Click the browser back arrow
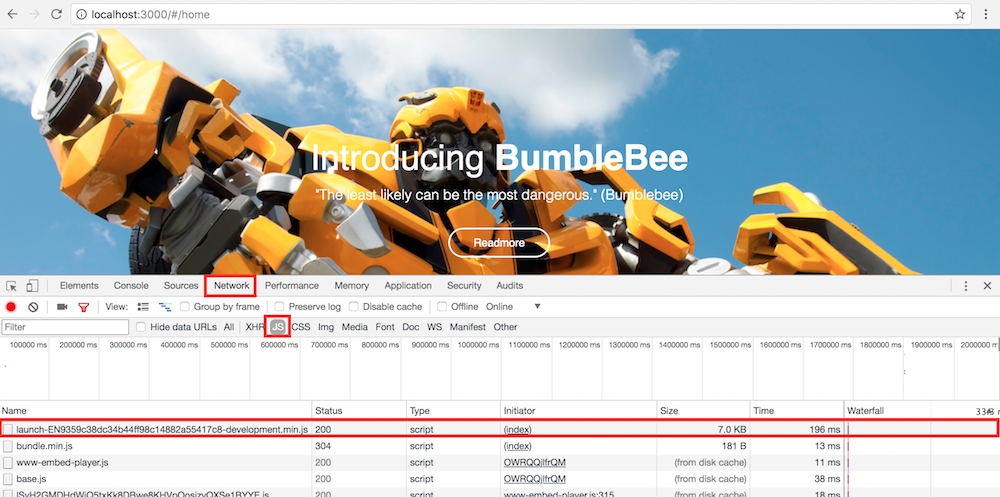Image resolution: width=1000 pixels, height=497 pixels. [x=12, y=14]
